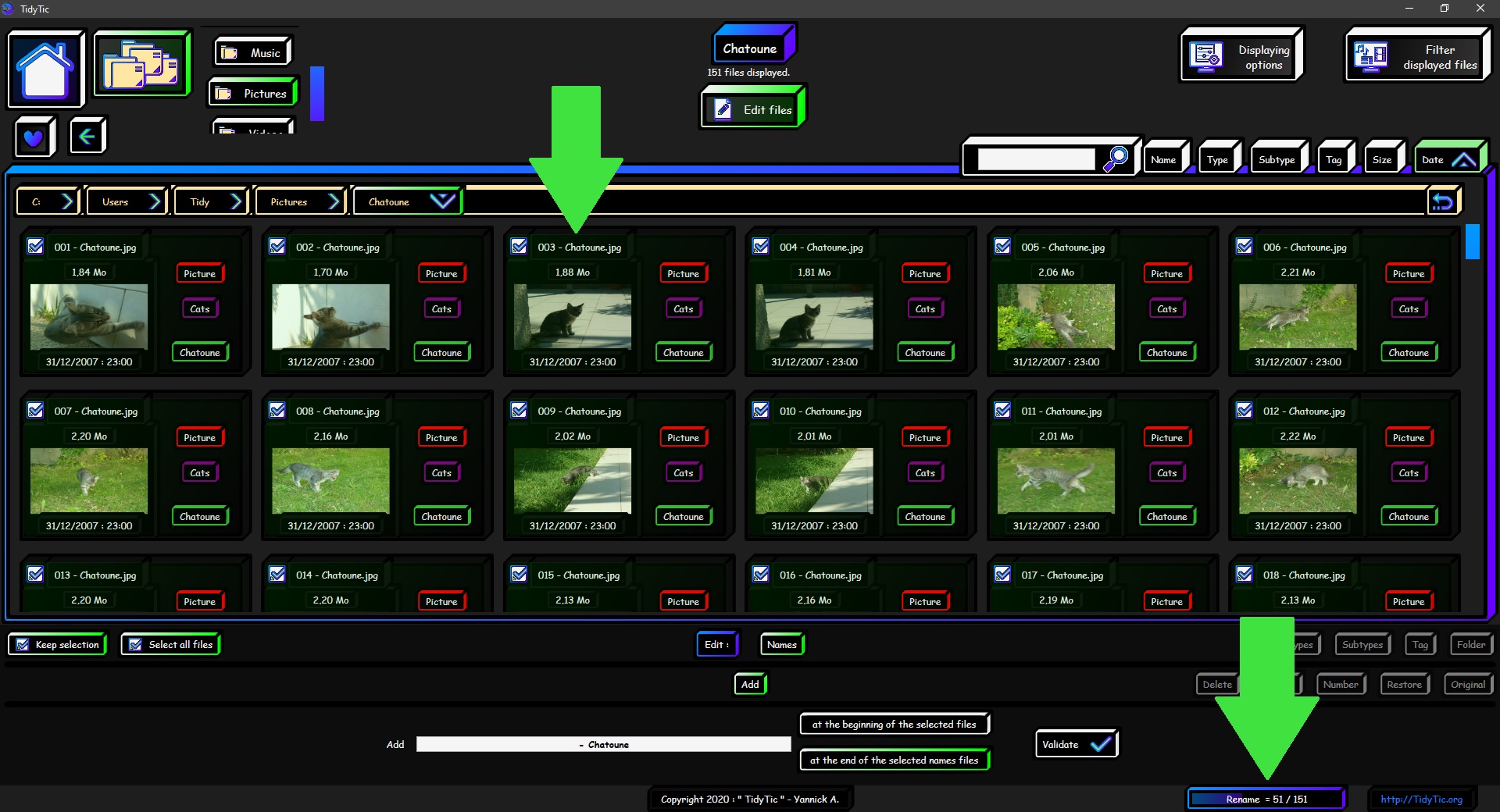Click the Edit files pencil button
1500x812 pixels.
tap(753, 109)
